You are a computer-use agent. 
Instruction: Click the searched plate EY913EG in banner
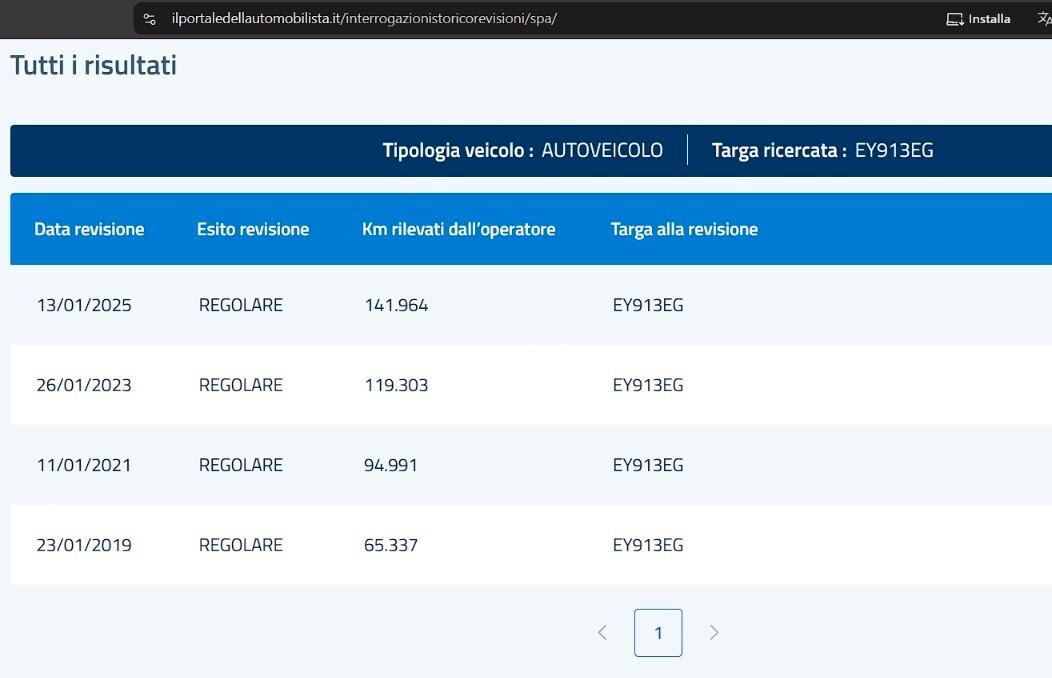pyautogui.click(x=894, y=150)
